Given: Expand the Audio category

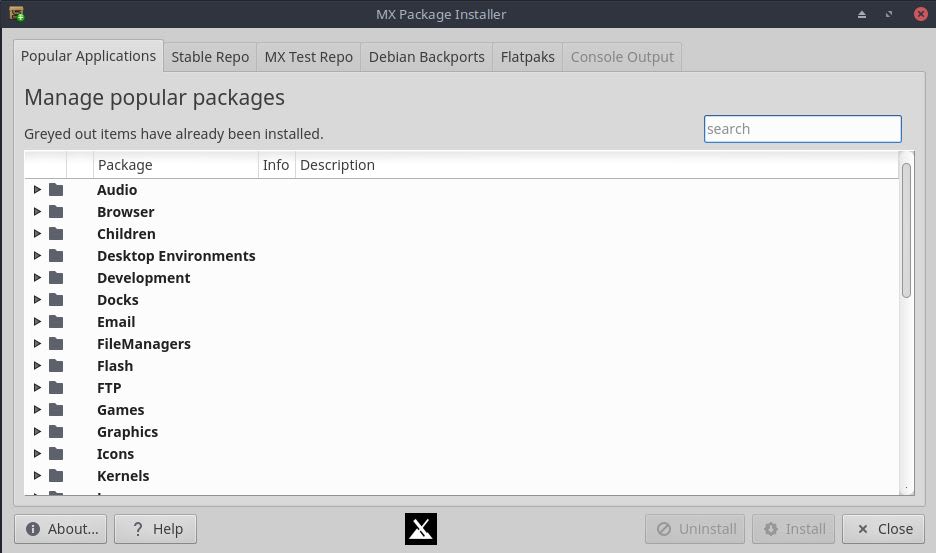Looking at the screenshot, I should 37,190.
